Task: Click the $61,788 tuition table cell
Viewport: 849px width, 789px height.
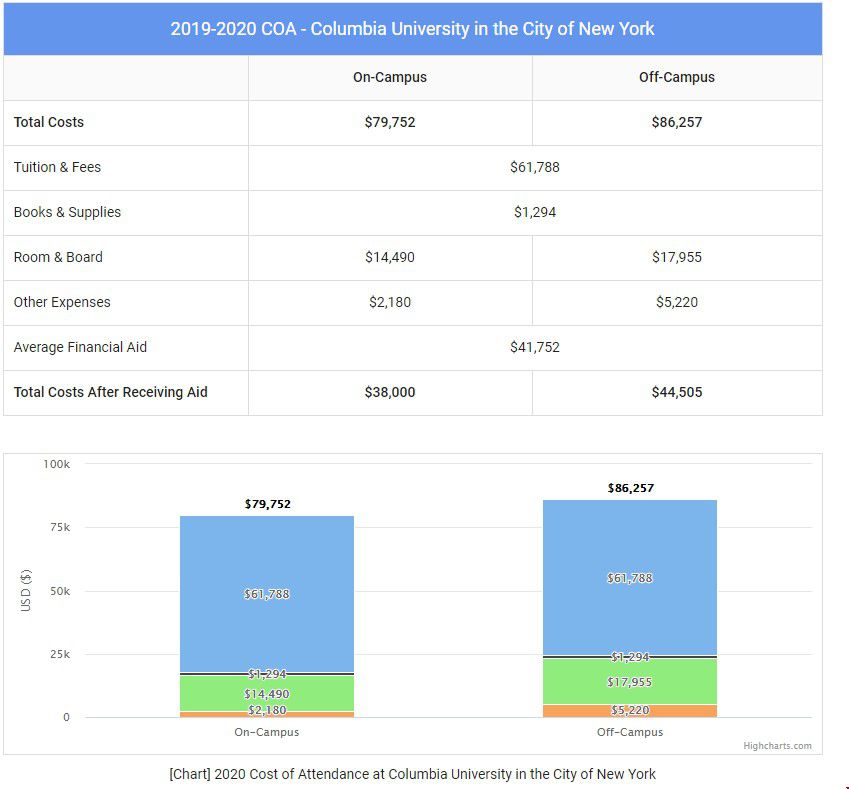Action: pyautogui.click(x=535, y=167)
